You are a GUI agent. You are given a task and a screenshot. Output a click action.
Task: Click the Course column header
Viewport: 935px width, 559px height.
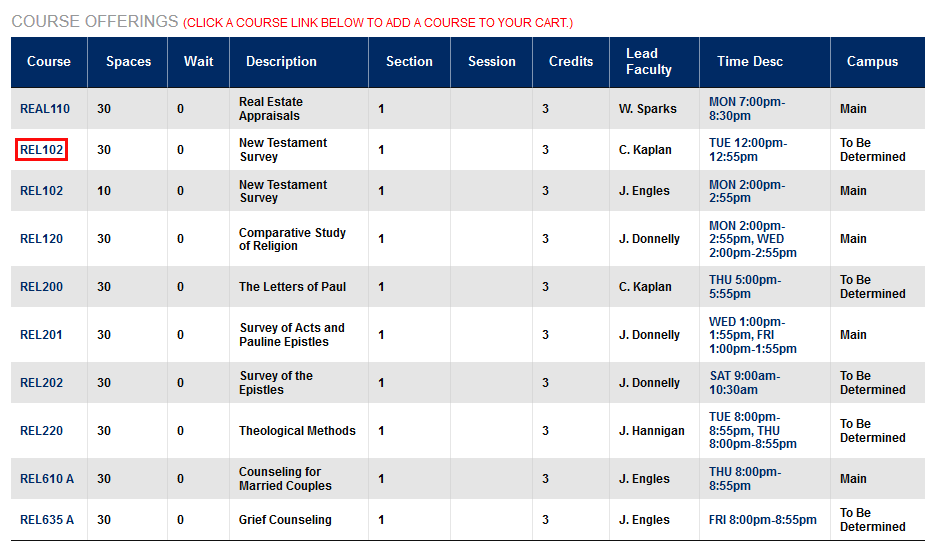click(49, 61)
